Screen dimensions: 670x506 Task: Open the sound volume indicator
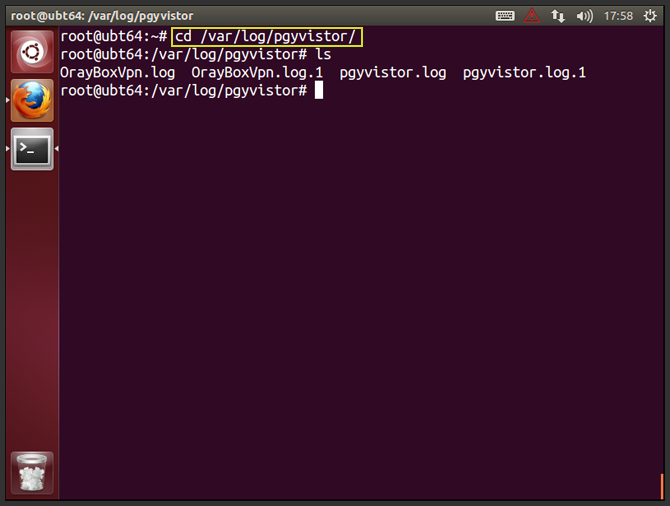584,16
